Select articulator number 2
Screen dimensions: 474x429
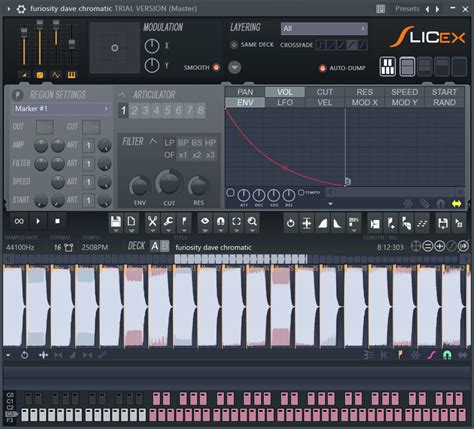[x=134, y=110]
